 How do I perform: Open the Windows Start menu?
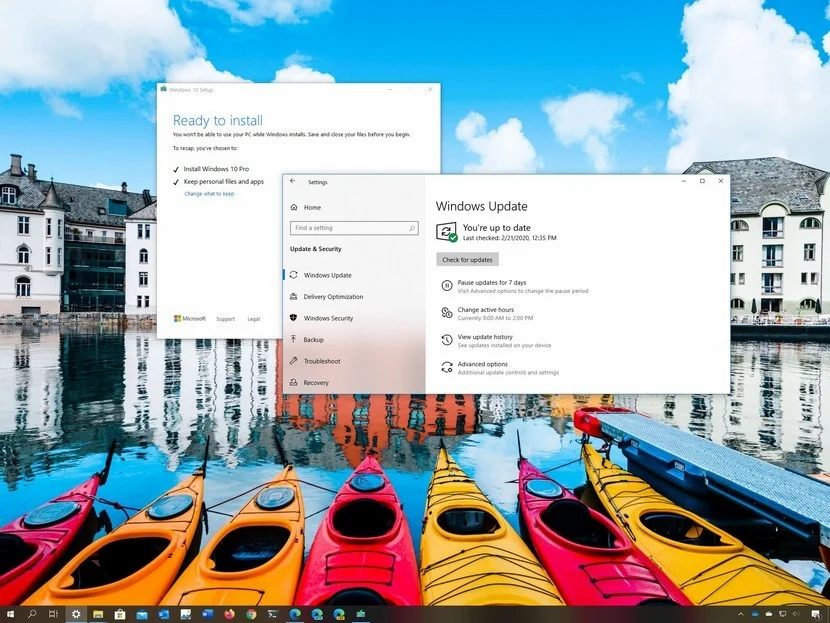10,614
